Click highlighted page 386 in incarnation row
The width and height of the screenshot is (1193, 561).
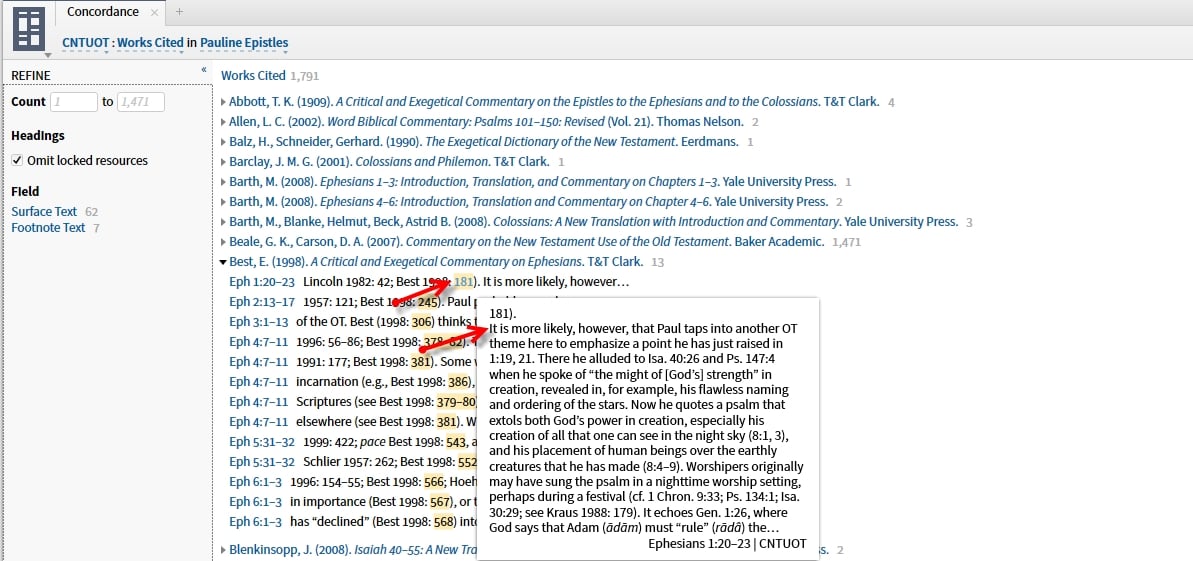458,382
